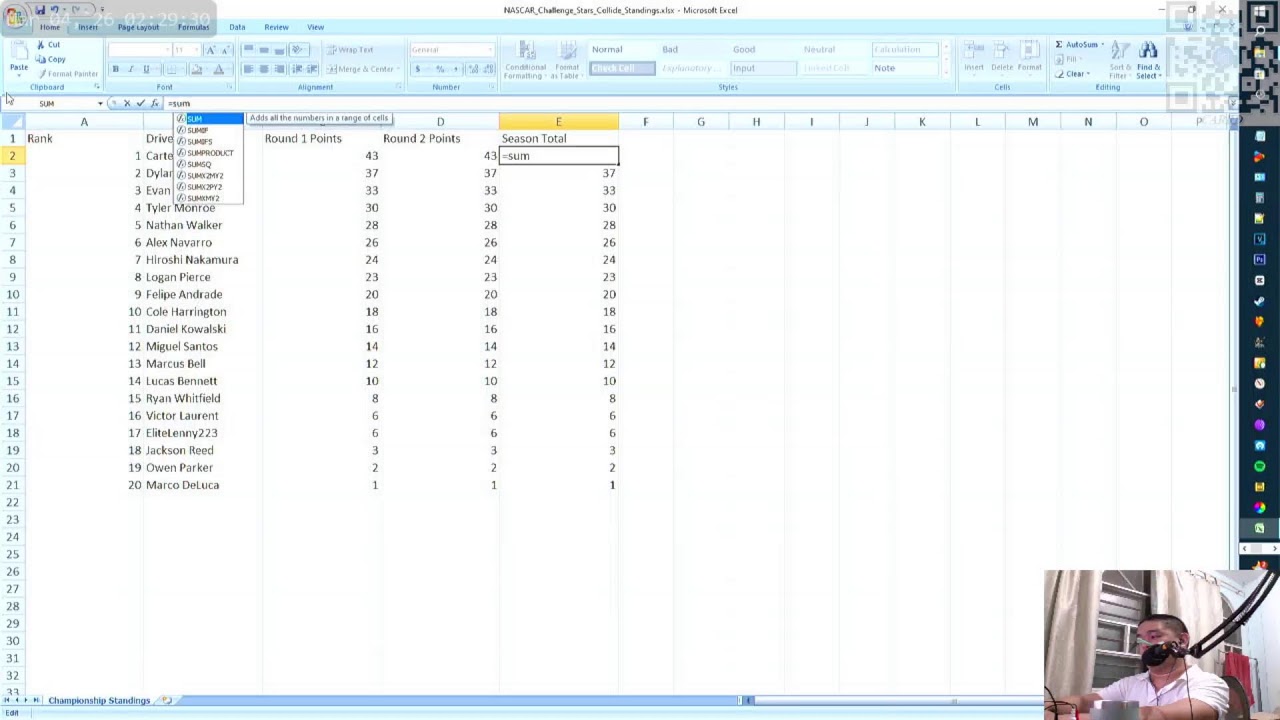Toggle Underline formatting
The image size is (1280, 720).
click(x=146, y=69)
